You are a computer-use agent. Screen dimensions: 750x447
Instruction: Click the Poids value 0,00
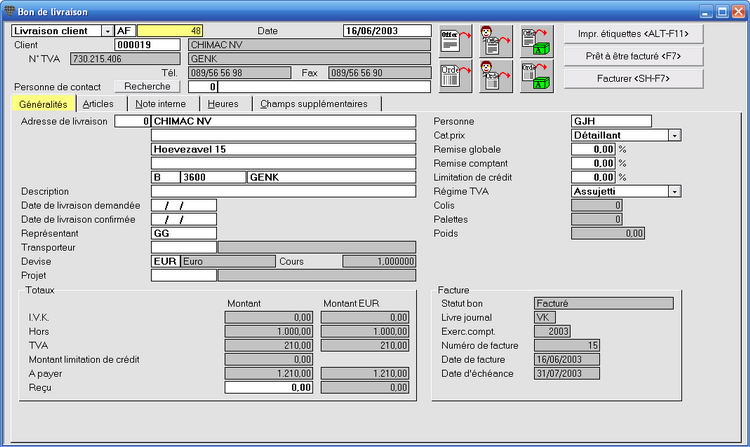pyautogui.click(x=608, y=233)
